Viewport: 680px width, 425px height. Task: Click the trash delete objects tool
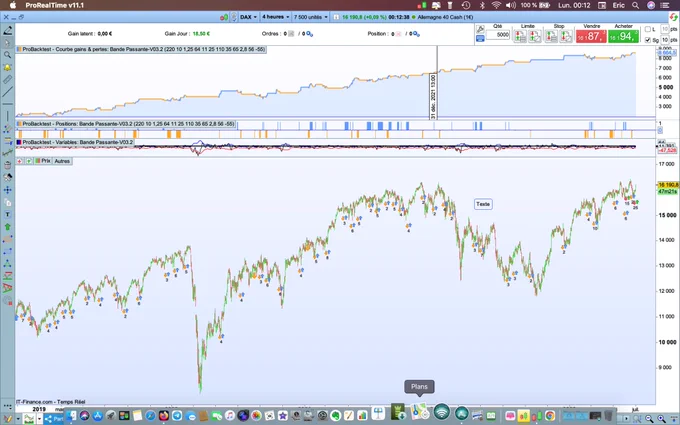[x=7, y=165]
